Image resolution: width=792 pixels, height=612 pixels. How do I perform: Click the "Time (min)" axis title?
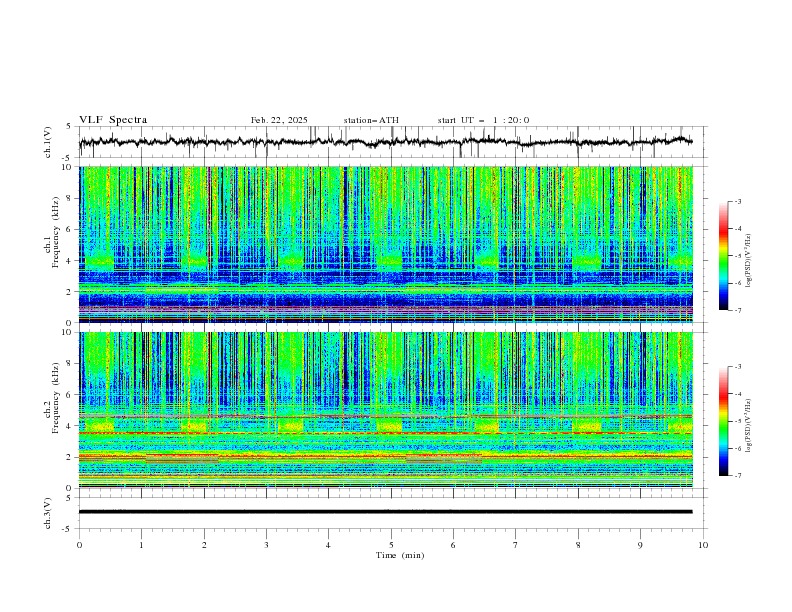click(400, 555)
